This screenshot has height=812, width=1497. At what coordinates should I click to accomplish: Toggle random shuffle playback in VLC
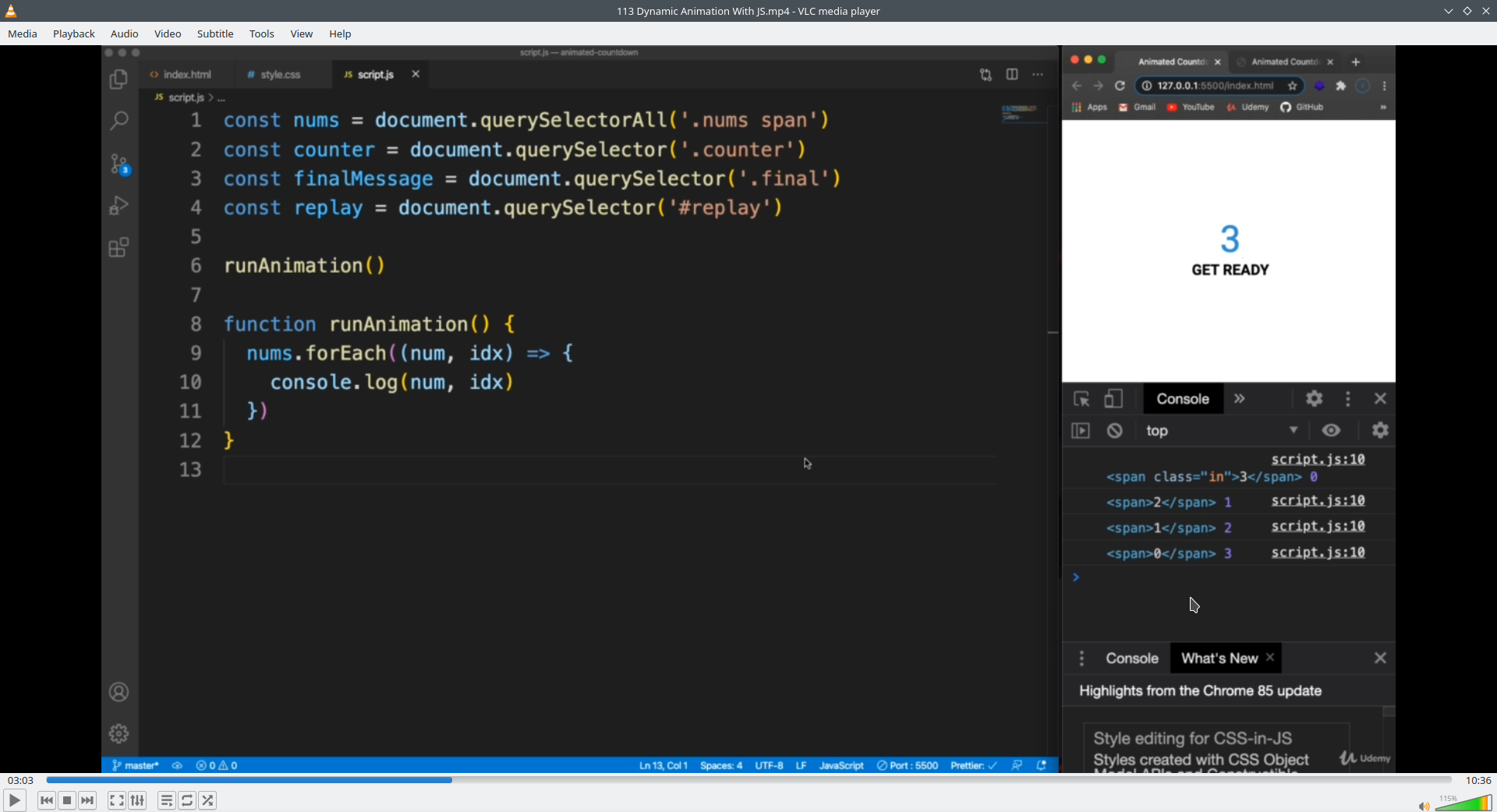[207, 800]
